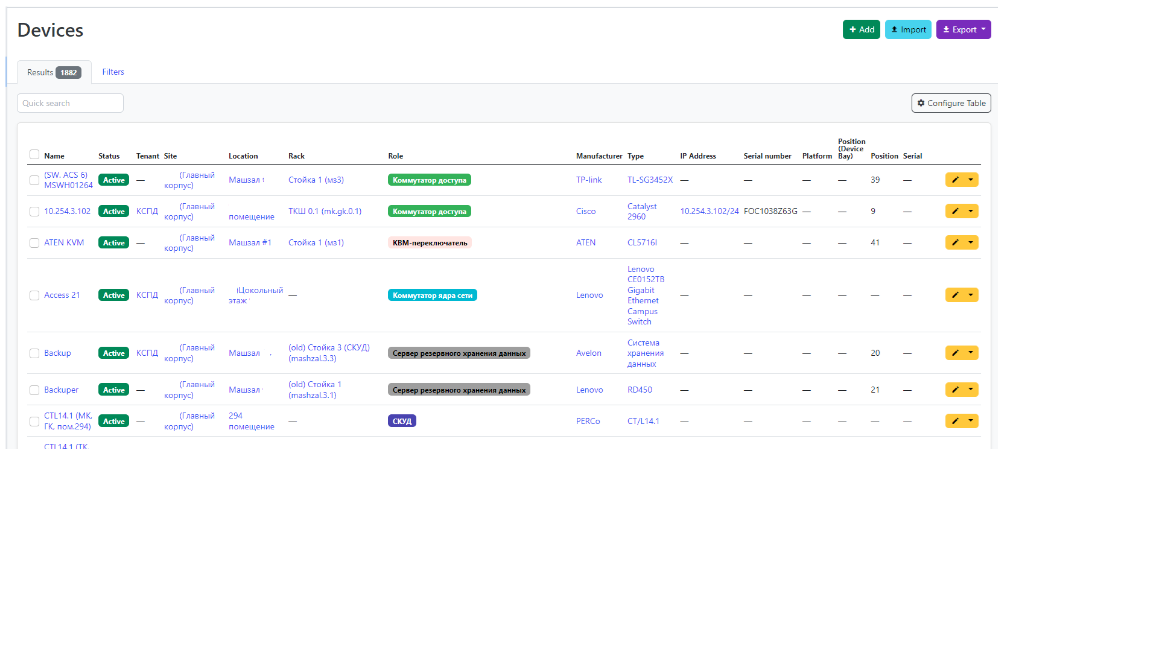
Task: Select checkbox for Access 21 device
Action: 34,295
